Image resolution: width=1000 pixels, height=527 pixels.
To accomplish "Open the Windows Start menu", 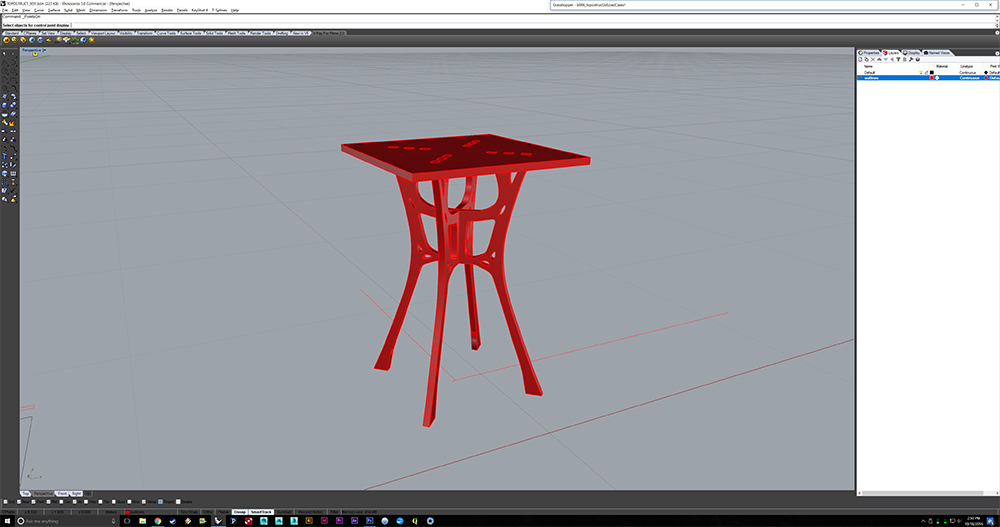I will click(6, 521).
